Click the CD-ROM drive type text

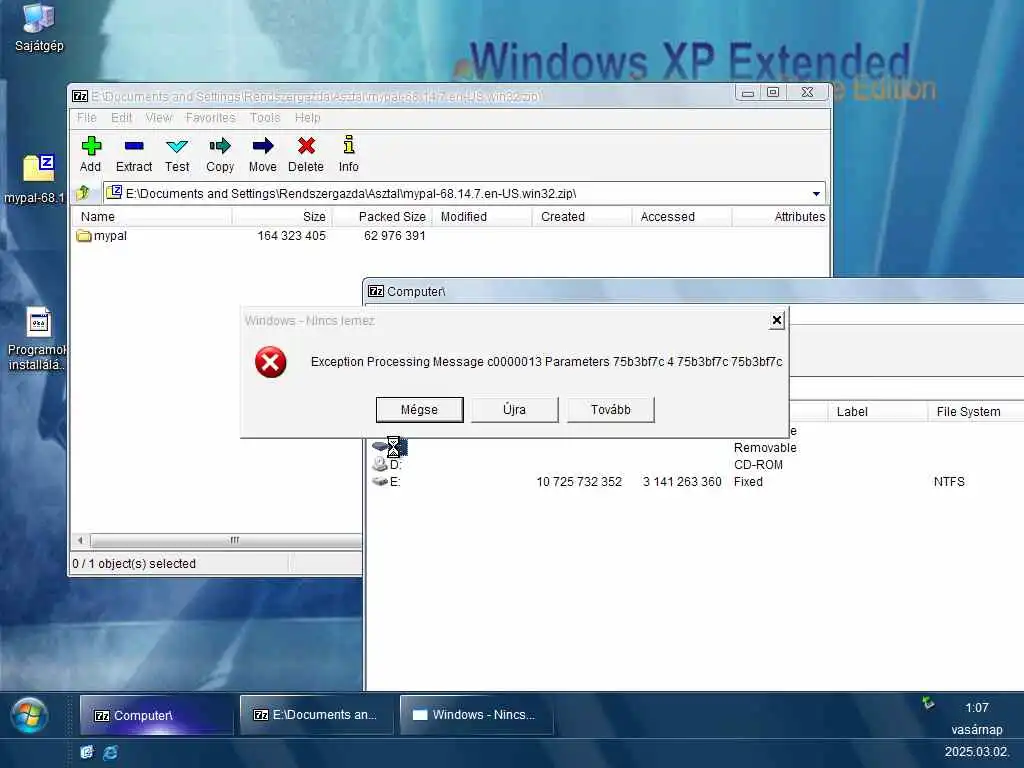[x=758, y=465]
